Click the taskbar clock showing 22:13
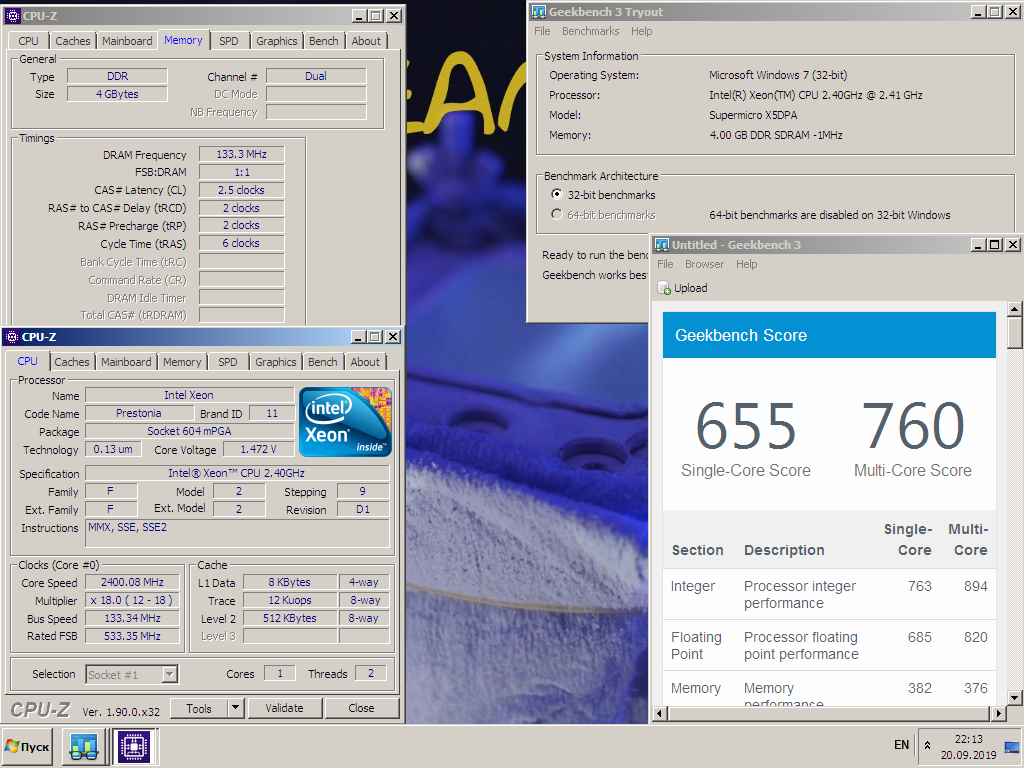Viewport: 1024px width, 768px height. [x=968, y=739]
